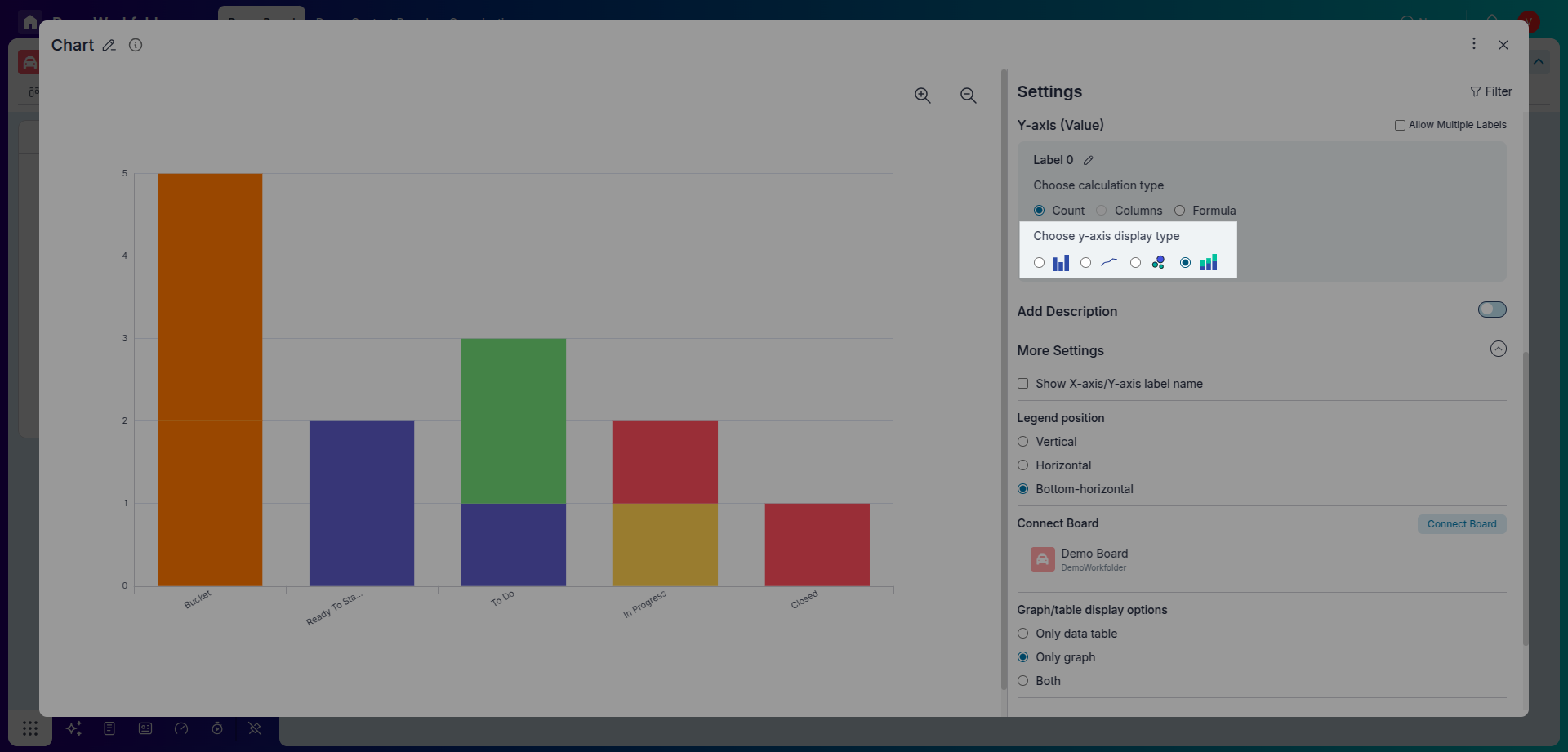Viewport: 1568px width, 752px height.
Task: Zoom out of the chart
Action: click(x=969, y=96)
